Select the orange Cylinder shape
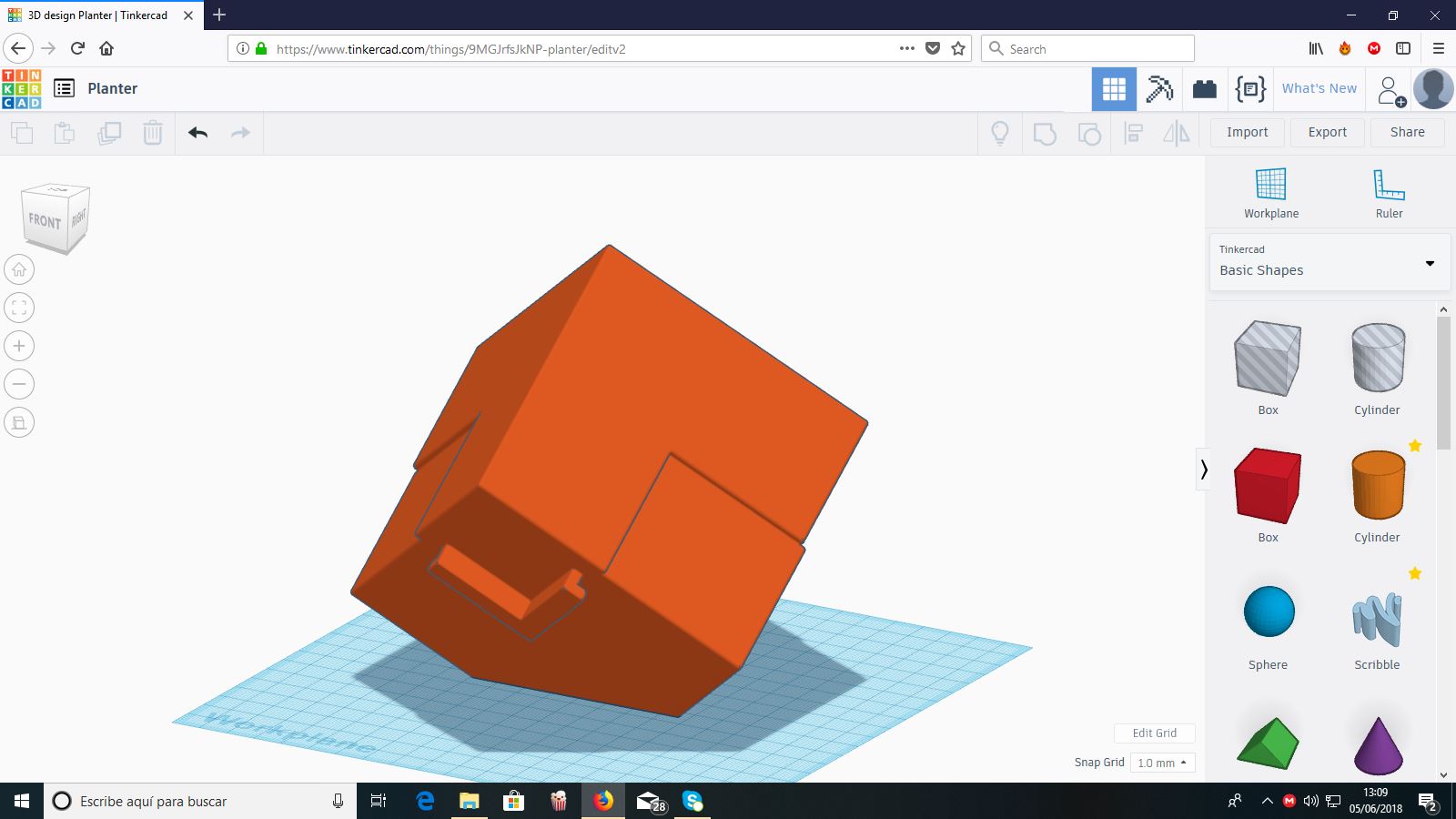This screenshot has height=819, width=1456. 1378,484
